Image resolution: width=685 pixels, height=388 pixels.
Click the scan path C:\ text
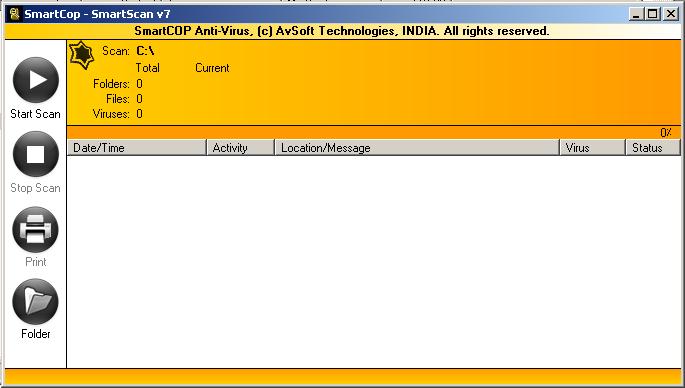(x=145, y=51)
